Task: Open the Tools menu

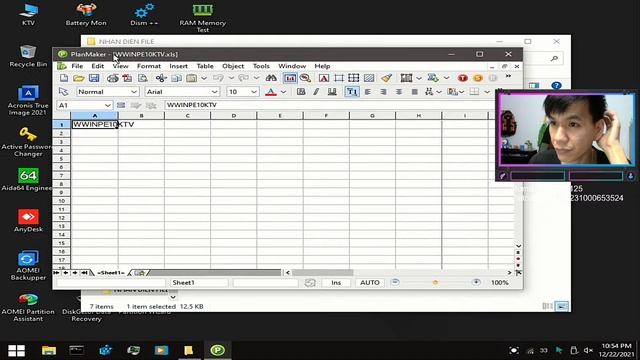Action: 261,66
